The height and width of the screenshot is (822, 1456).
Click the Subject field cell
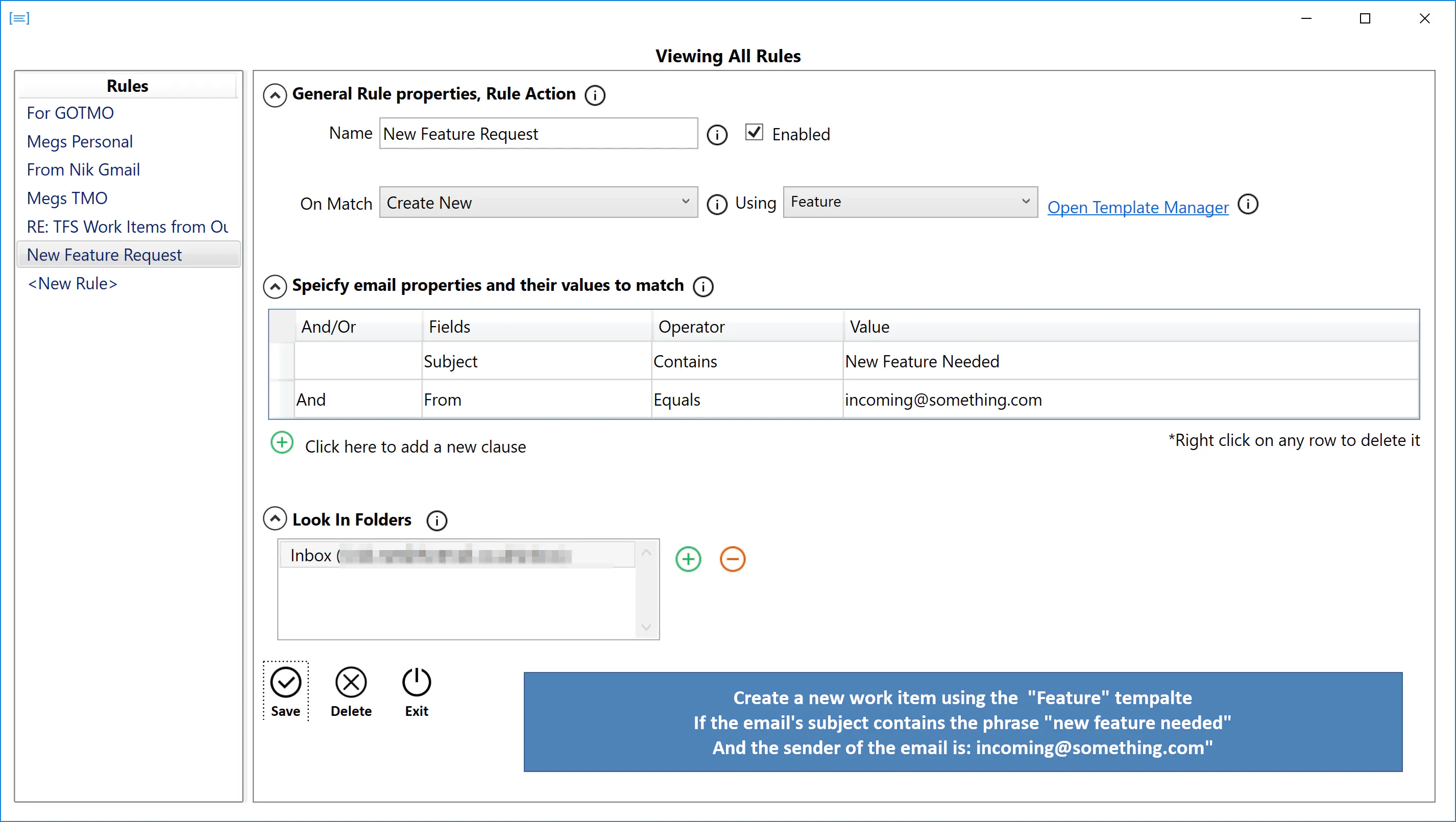tap(536, 361)
